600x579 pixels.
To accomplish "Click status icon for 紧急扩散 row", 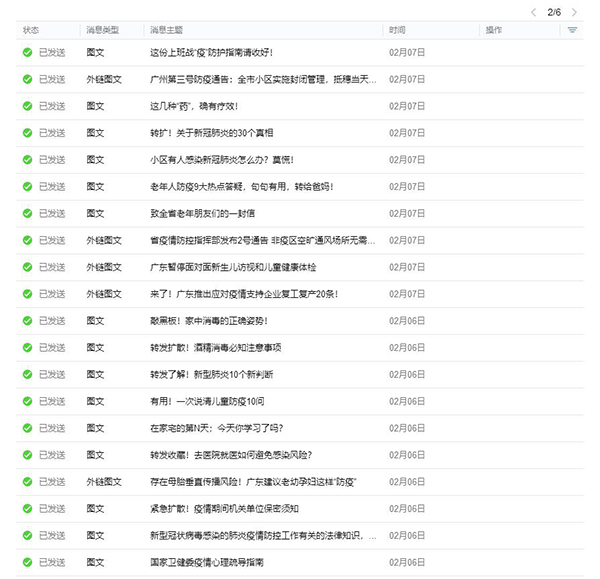I will [28, 509].
